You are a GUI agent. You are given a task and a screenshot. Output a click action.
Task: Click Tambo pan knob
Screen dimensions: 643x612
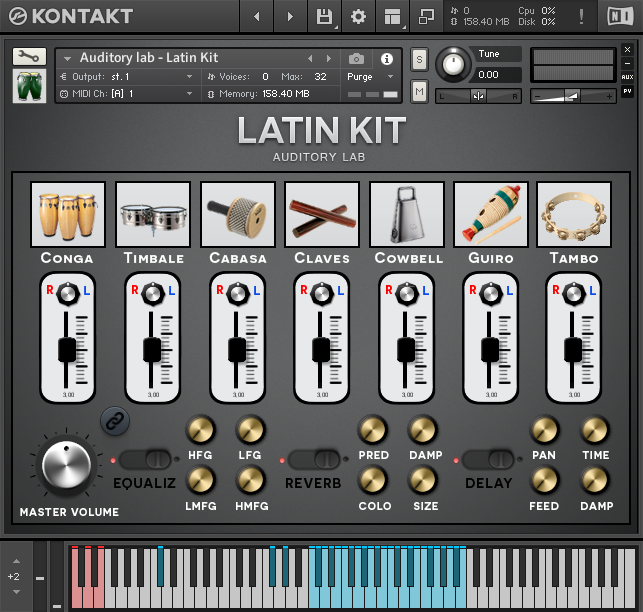coord(574,294)
